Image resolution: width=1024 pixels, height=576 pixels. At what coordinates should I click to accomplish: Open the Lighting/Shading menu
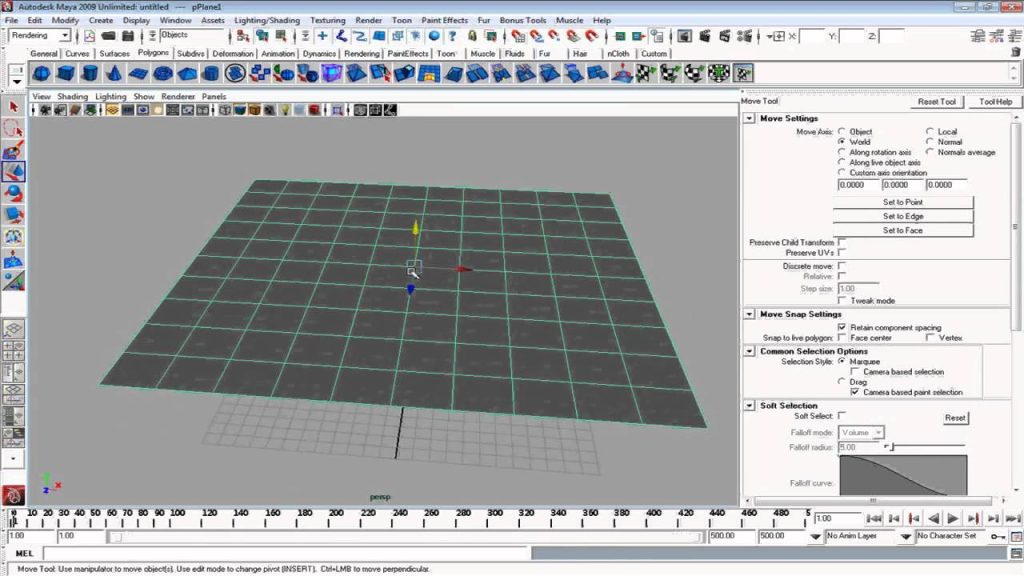point(266,20)
